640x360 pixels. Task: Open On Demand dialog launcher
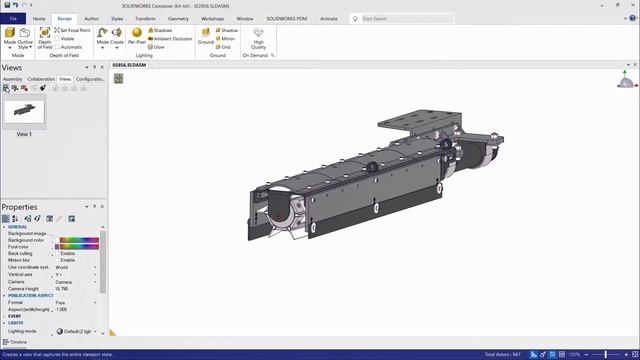(272, 56)
